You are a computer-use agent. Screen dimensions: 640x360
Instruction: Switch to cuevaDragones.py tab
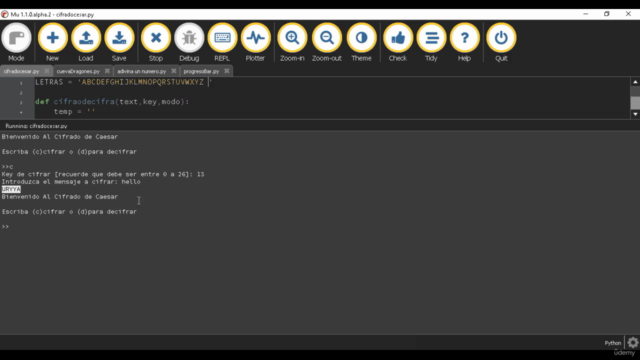click(x=78, y=71)
